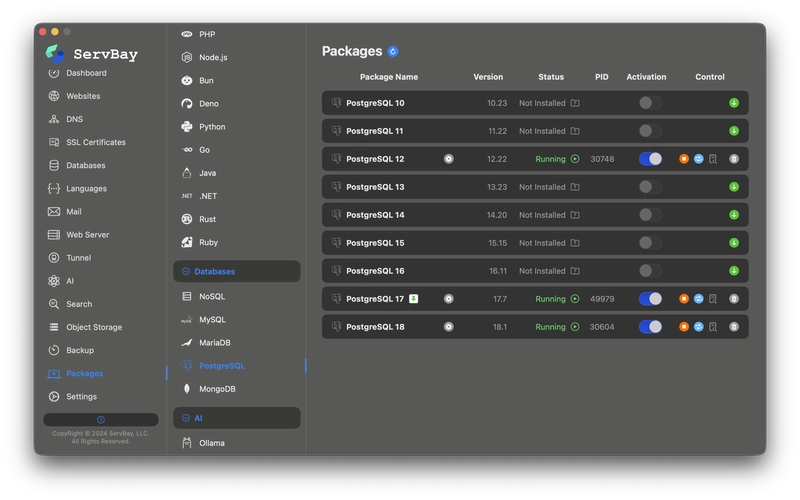
Task: Click the Running status of PostgreSQL 17
Action: click(551, 299)
